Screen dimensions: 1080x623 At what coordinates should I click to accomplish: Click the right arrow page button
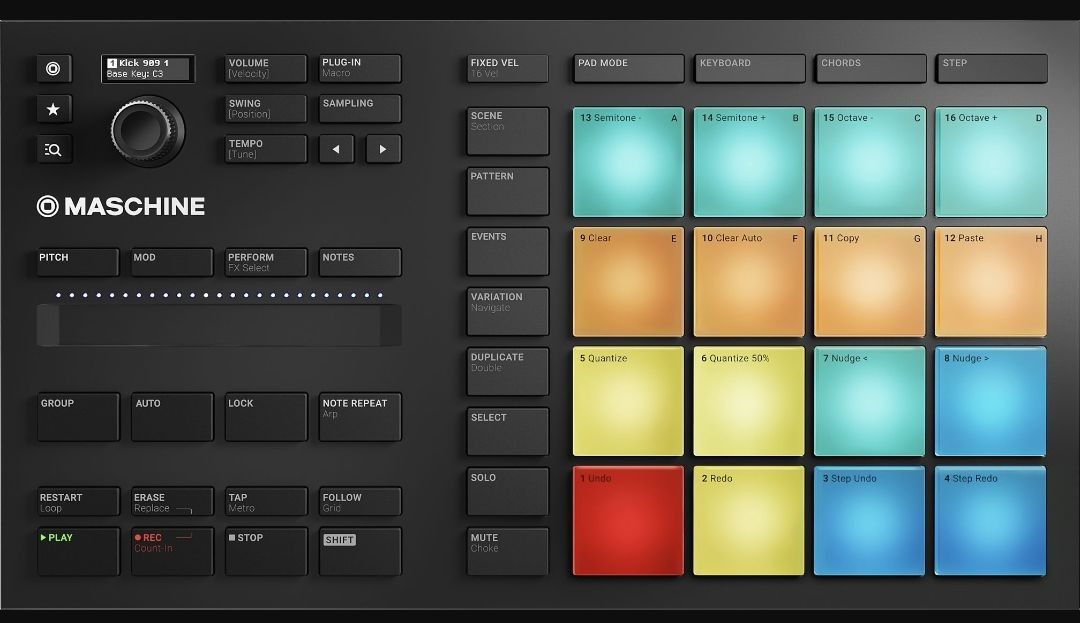(x=383, y=149)
